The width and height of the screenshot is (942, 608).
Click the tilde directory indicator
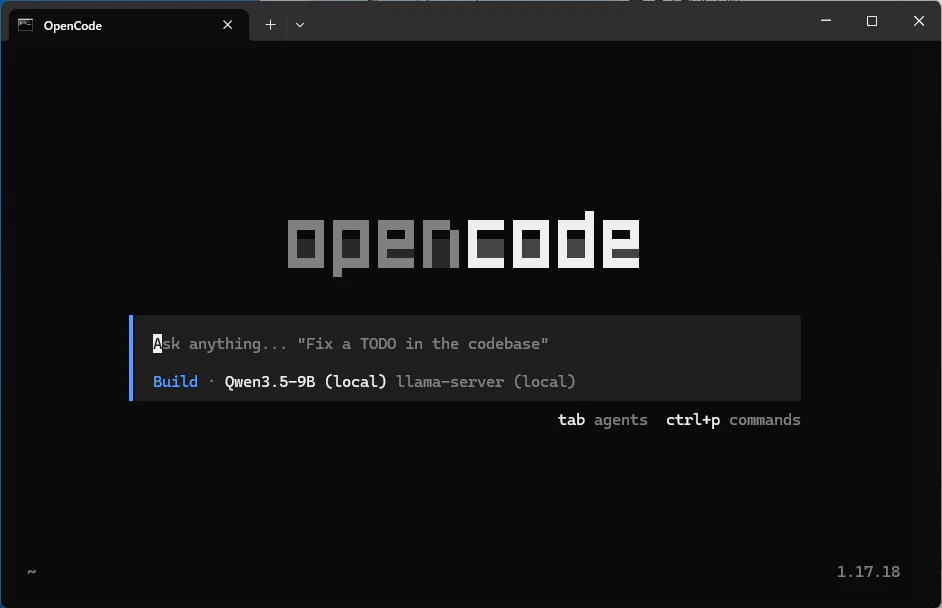31,571
